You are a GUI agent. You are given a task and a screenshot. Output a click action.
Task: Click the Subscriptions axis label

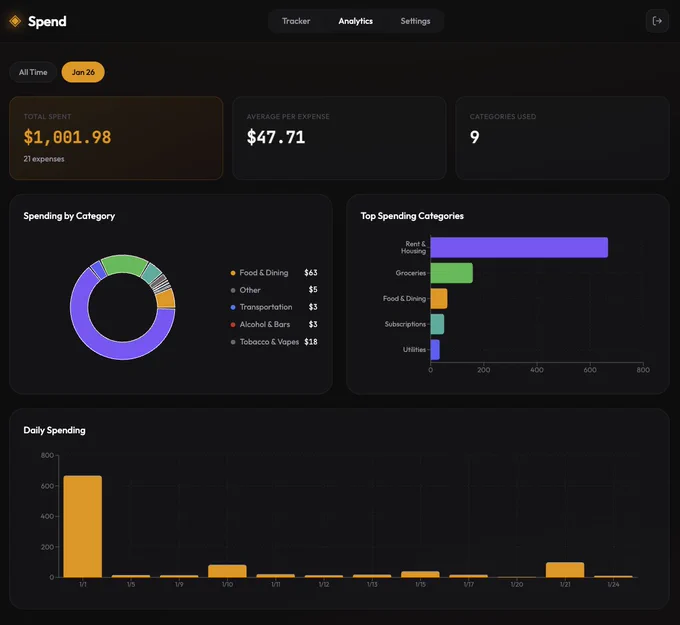(x=405, y=324)
